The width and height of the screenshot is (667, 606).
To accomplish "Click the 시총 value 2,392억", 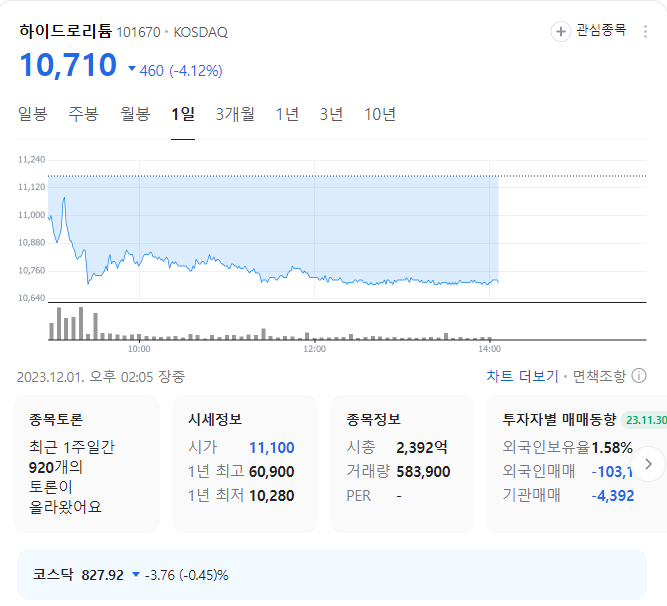I will 422,448.
